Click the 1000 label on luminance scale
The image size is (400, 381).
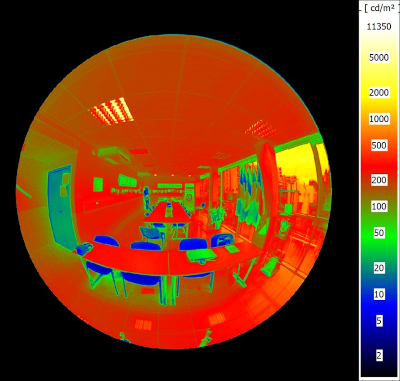[x=379, y=119]
